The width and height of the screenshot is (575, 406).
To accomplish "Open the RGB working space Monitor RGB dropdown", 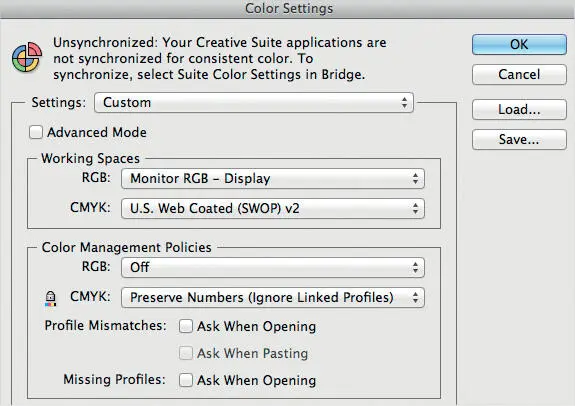I will (273, 179).
